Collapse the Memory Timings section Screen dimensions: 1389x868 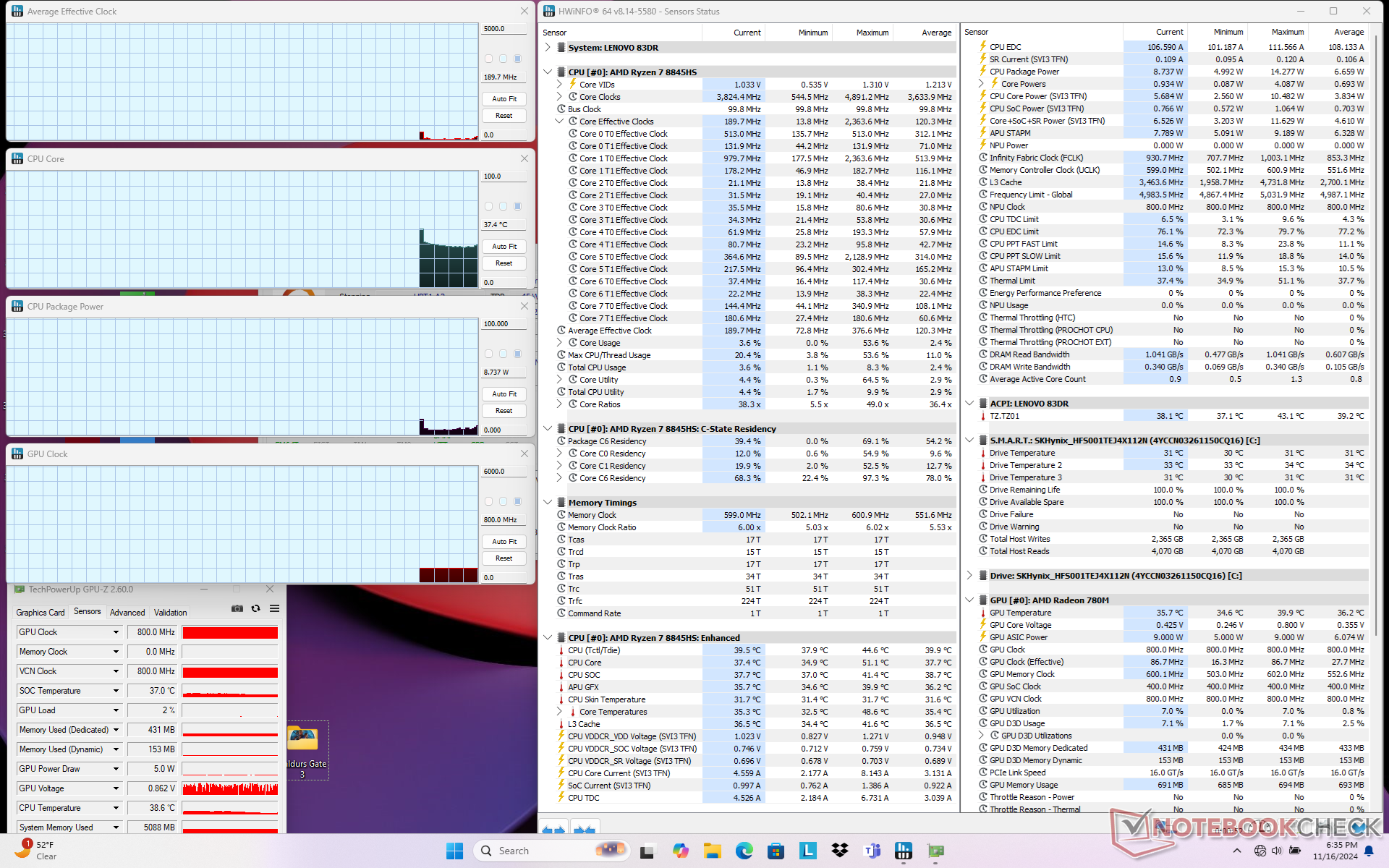coord(548,503)
